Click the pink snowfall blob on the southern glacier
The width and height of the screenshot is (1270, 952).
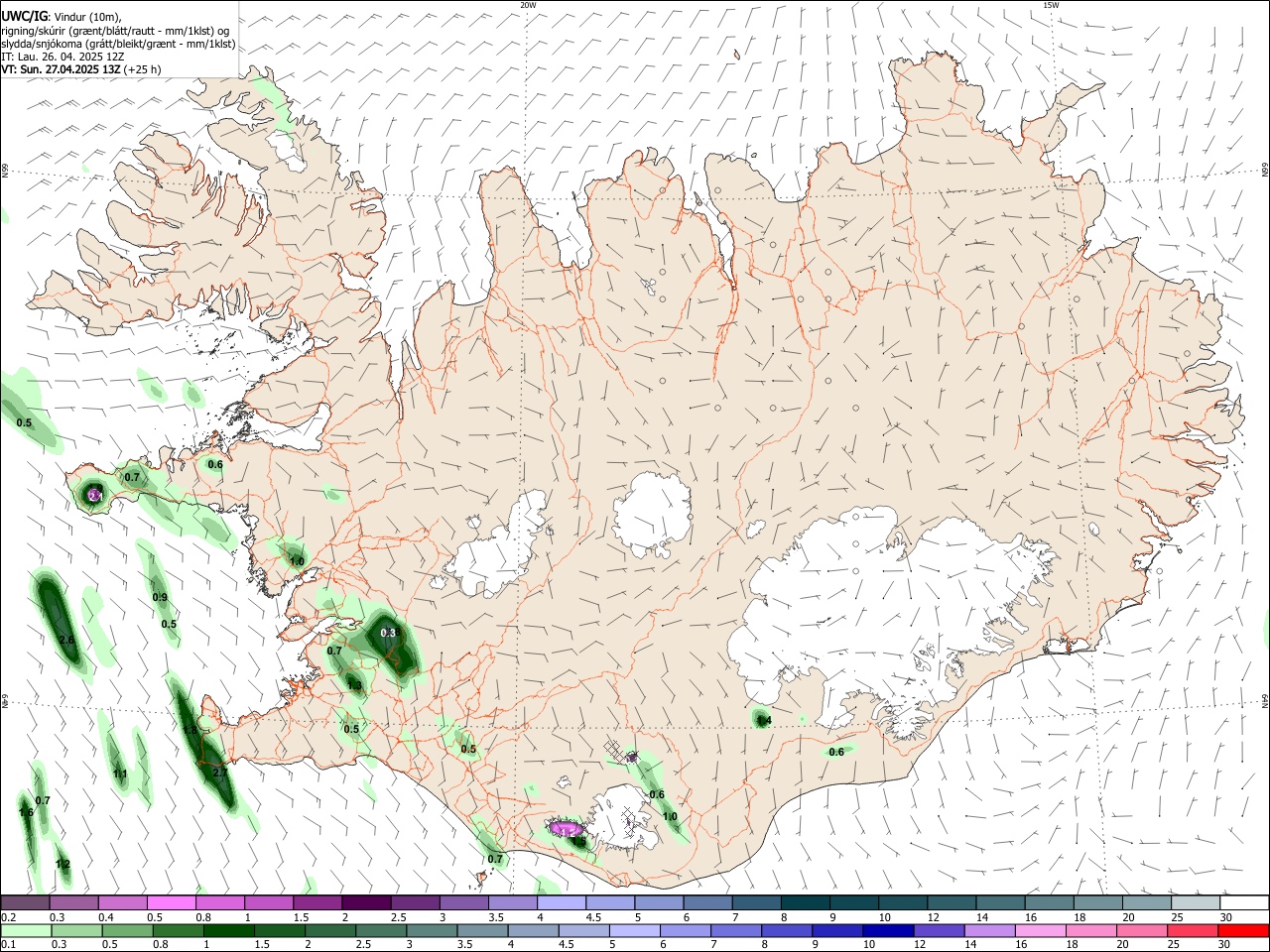tap(566, 827)
